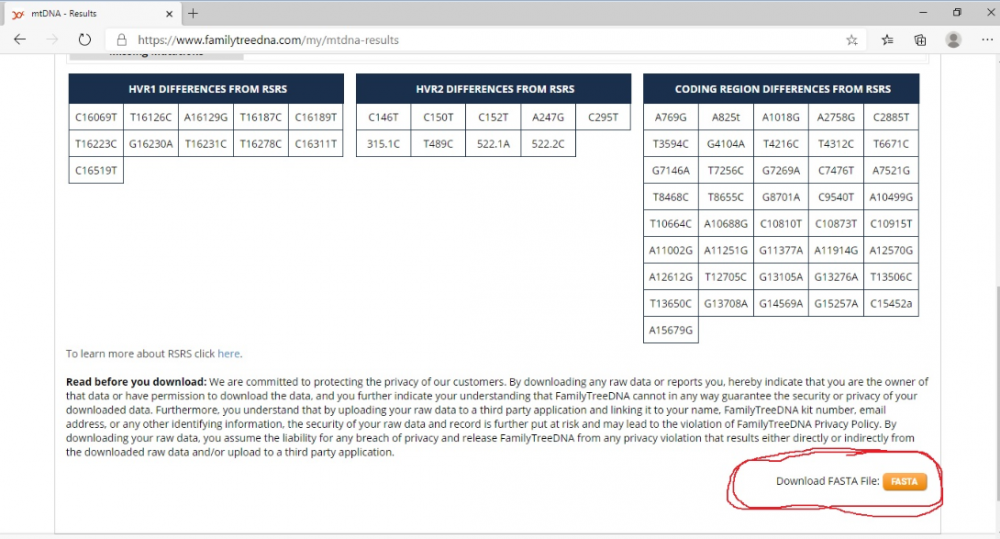Click the C16519T mutation cell

(96, 170)
